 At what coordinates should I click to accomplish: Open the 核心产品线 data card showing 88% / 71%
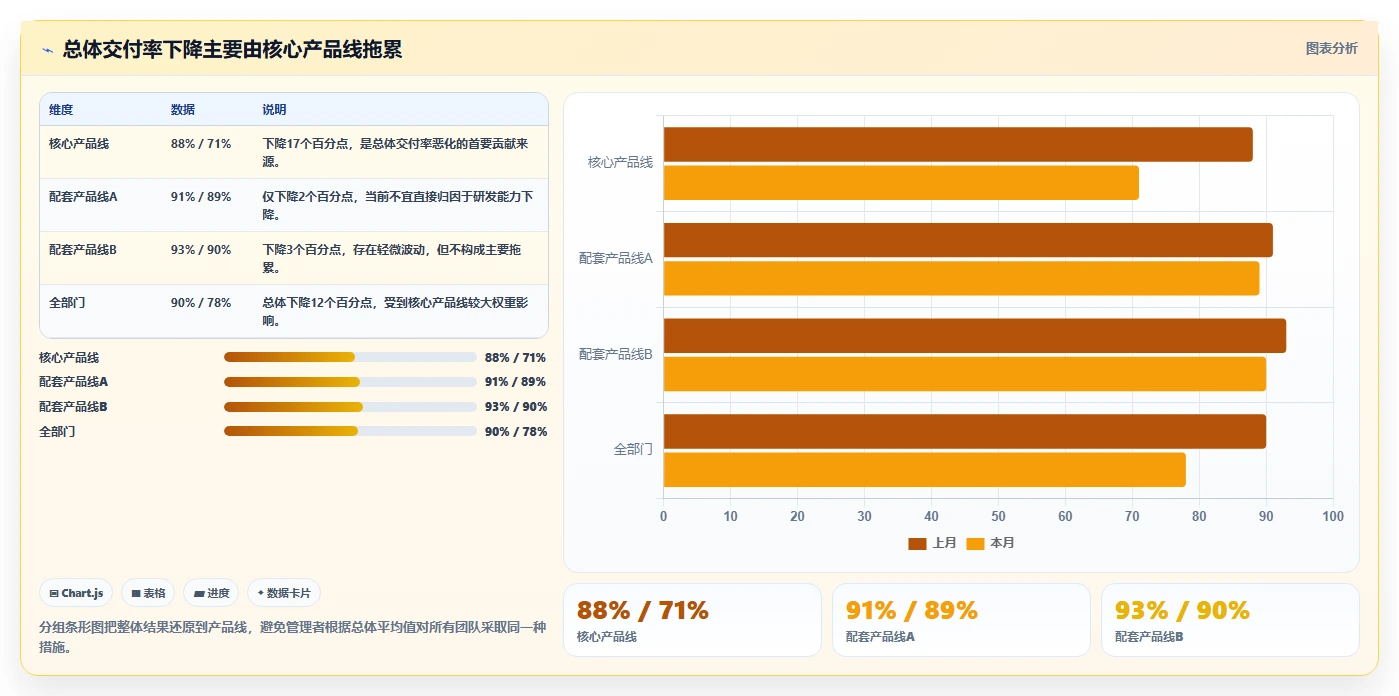(x=692, y=620)
